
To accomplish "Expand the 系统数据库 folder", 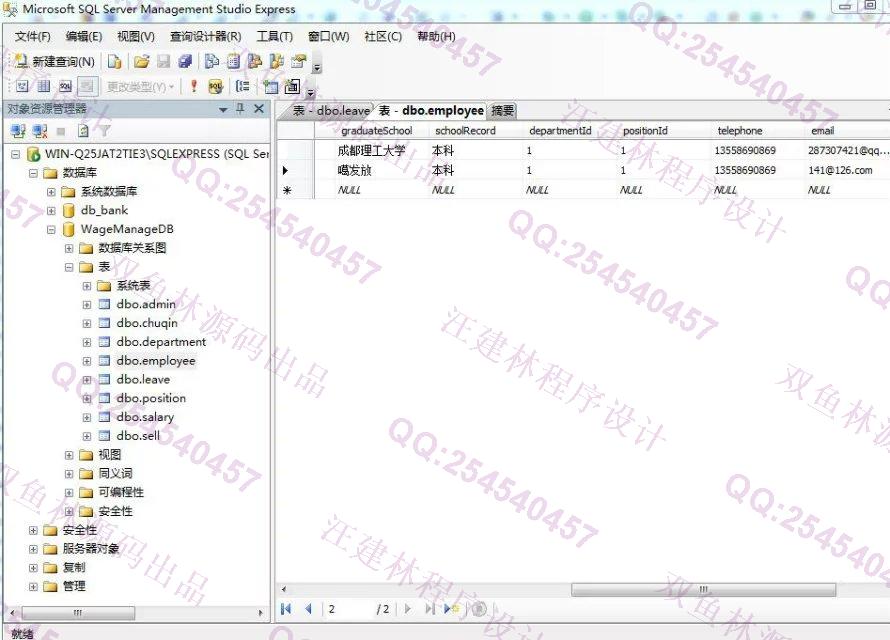I will 51,192.
